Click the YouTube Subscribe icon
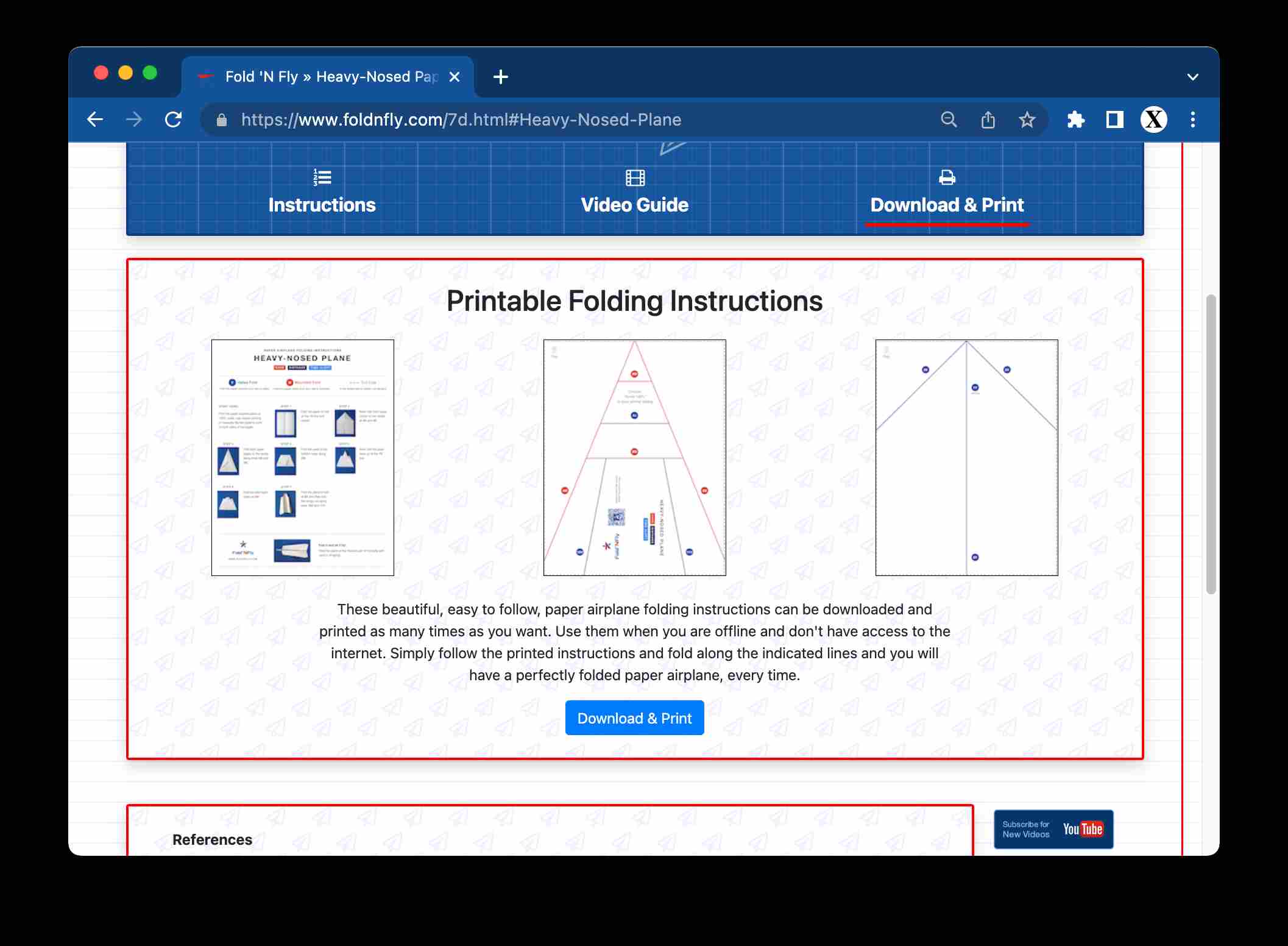Screen dimensions: 1288x946 1055,829
